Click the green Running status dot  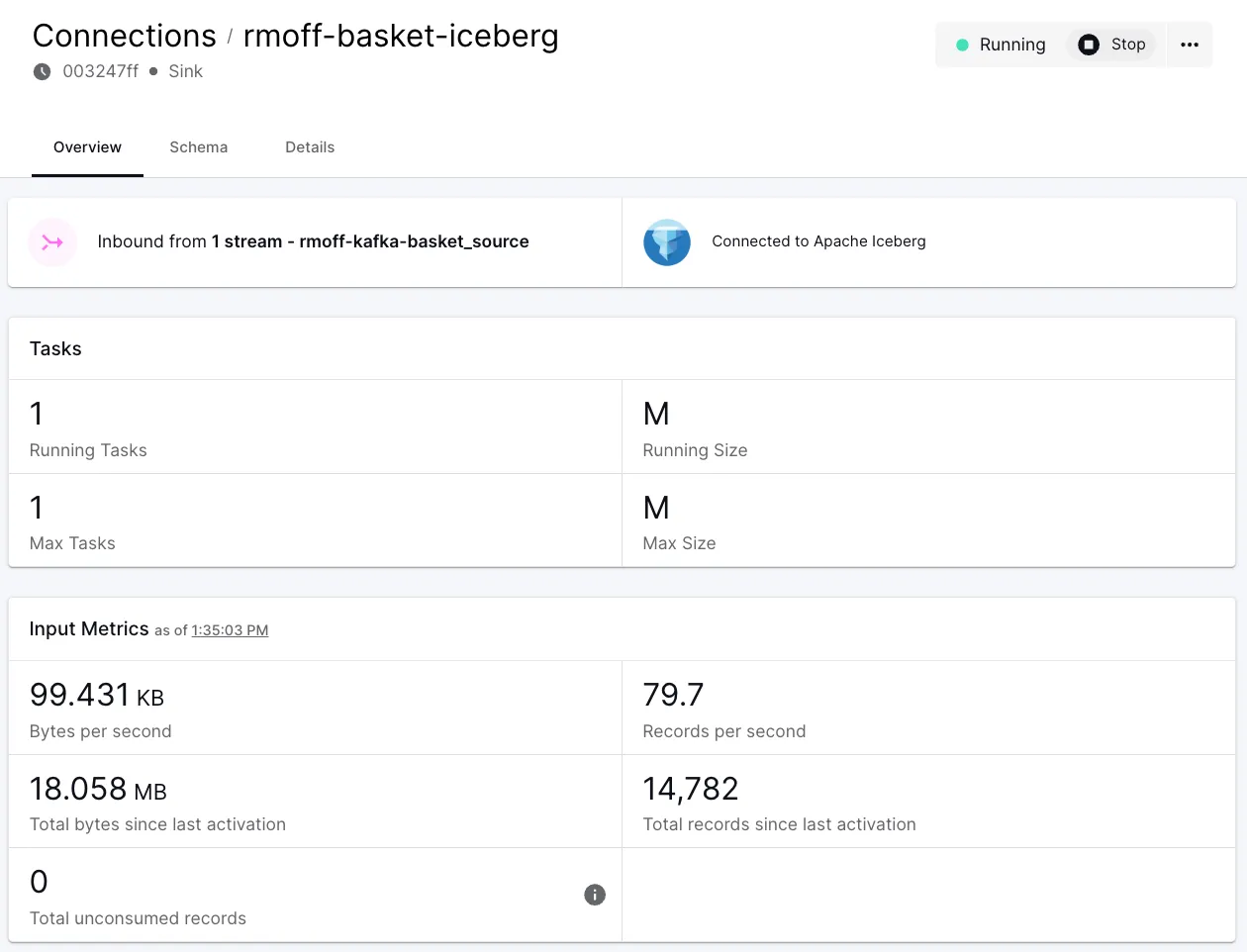point(962,45)
